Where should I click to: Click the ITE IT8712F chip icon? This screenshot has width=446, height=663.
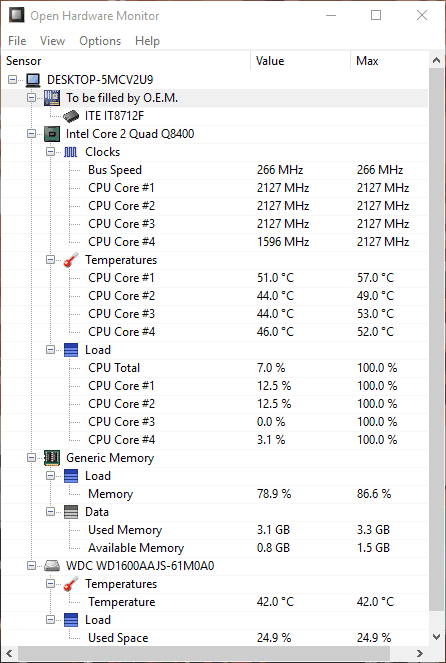[x=71, y=116]
